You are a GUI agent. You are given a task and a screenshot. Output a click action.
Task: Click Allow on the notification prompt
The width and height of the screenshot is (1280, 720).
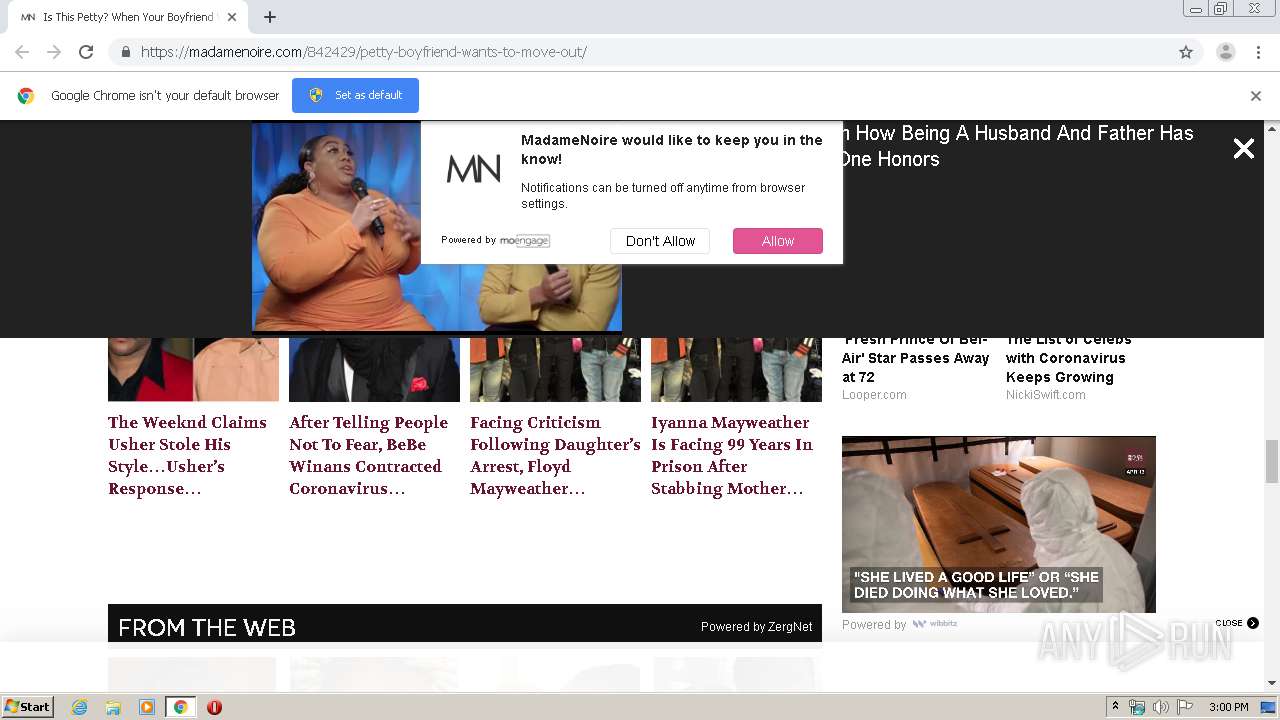[778, 241]
